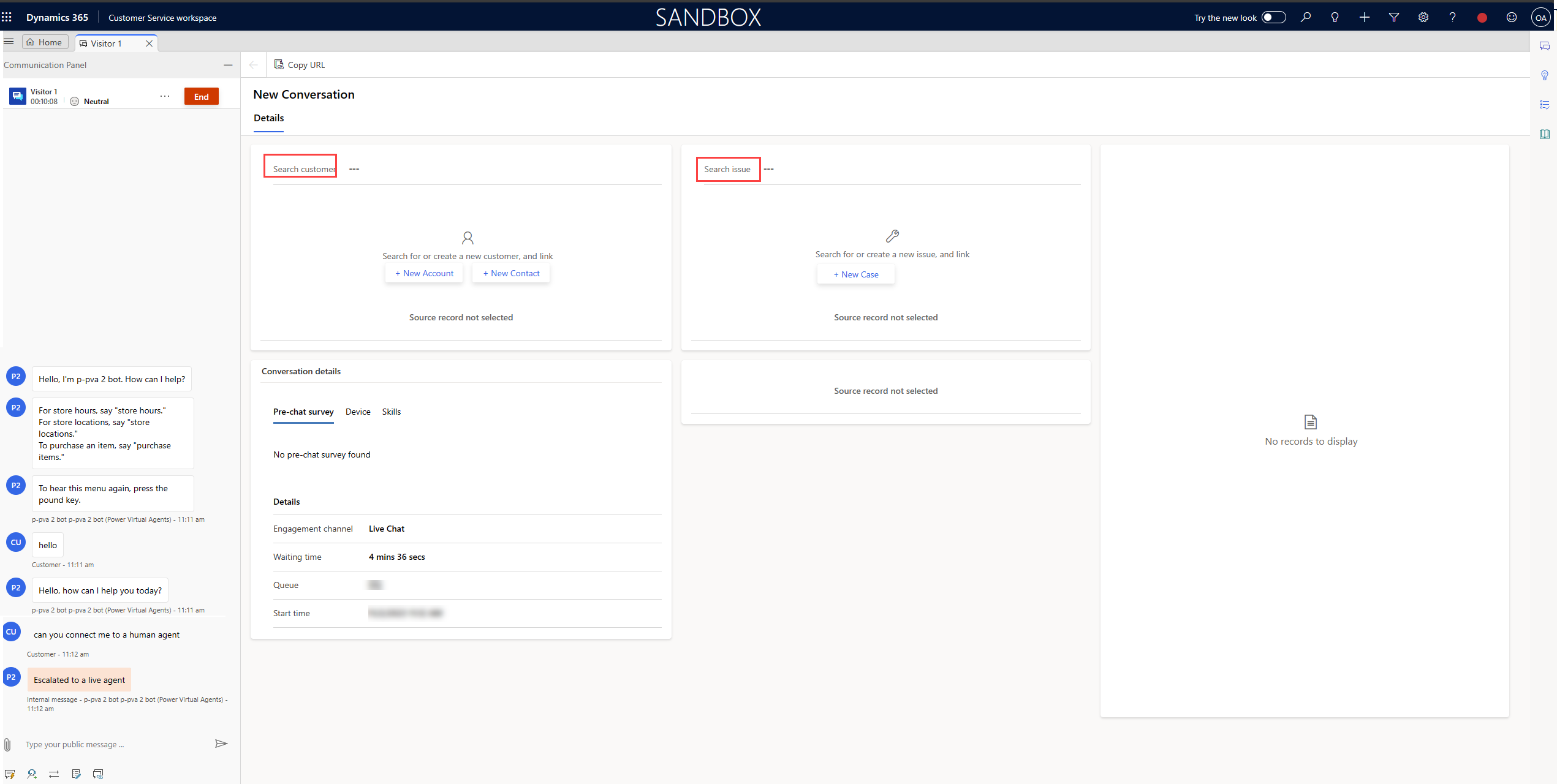The width and height of the screenshot is (1557, 784).
Task: Click the consult agent headset icon
Action: tap(32, 774)
